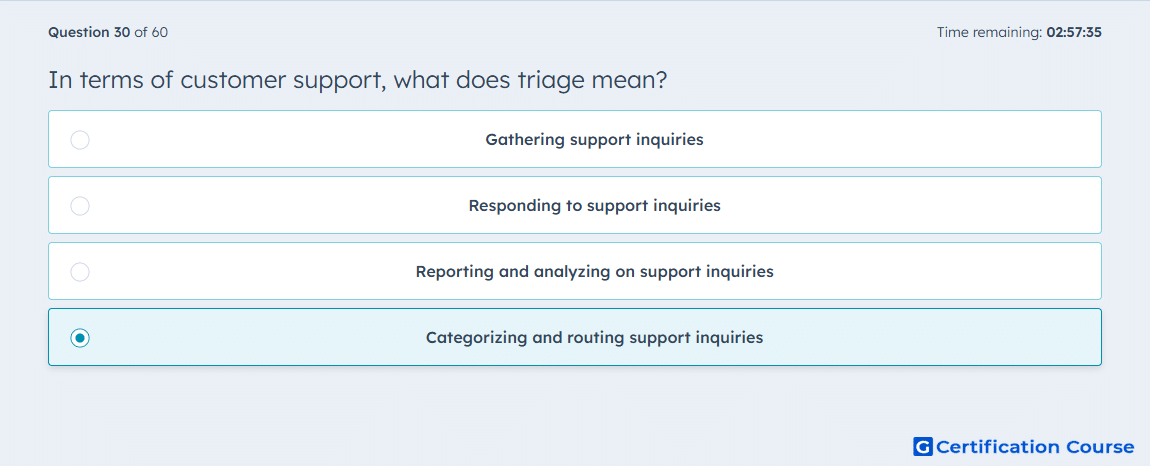Click empty space inside the Responding answer card
Screen dimensions: 1150x466
(x=917, y=205)
